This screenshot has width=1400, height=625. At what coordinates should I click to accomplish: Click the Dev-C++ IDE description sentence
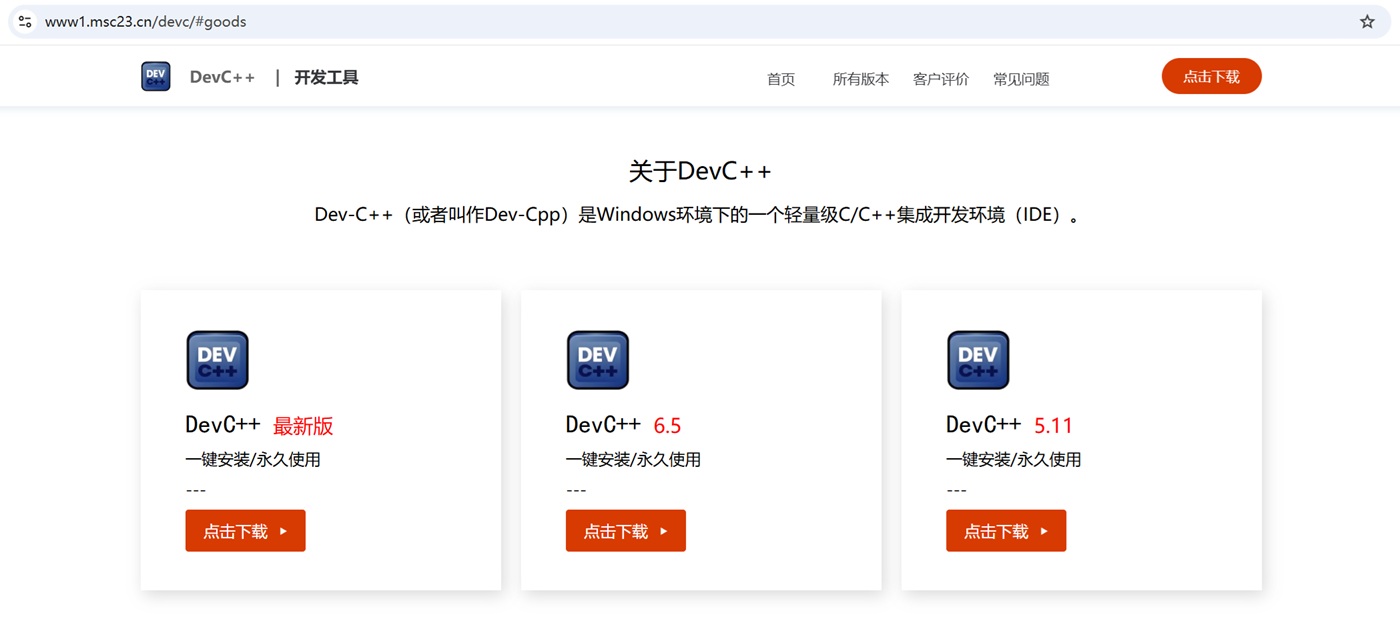697,215
